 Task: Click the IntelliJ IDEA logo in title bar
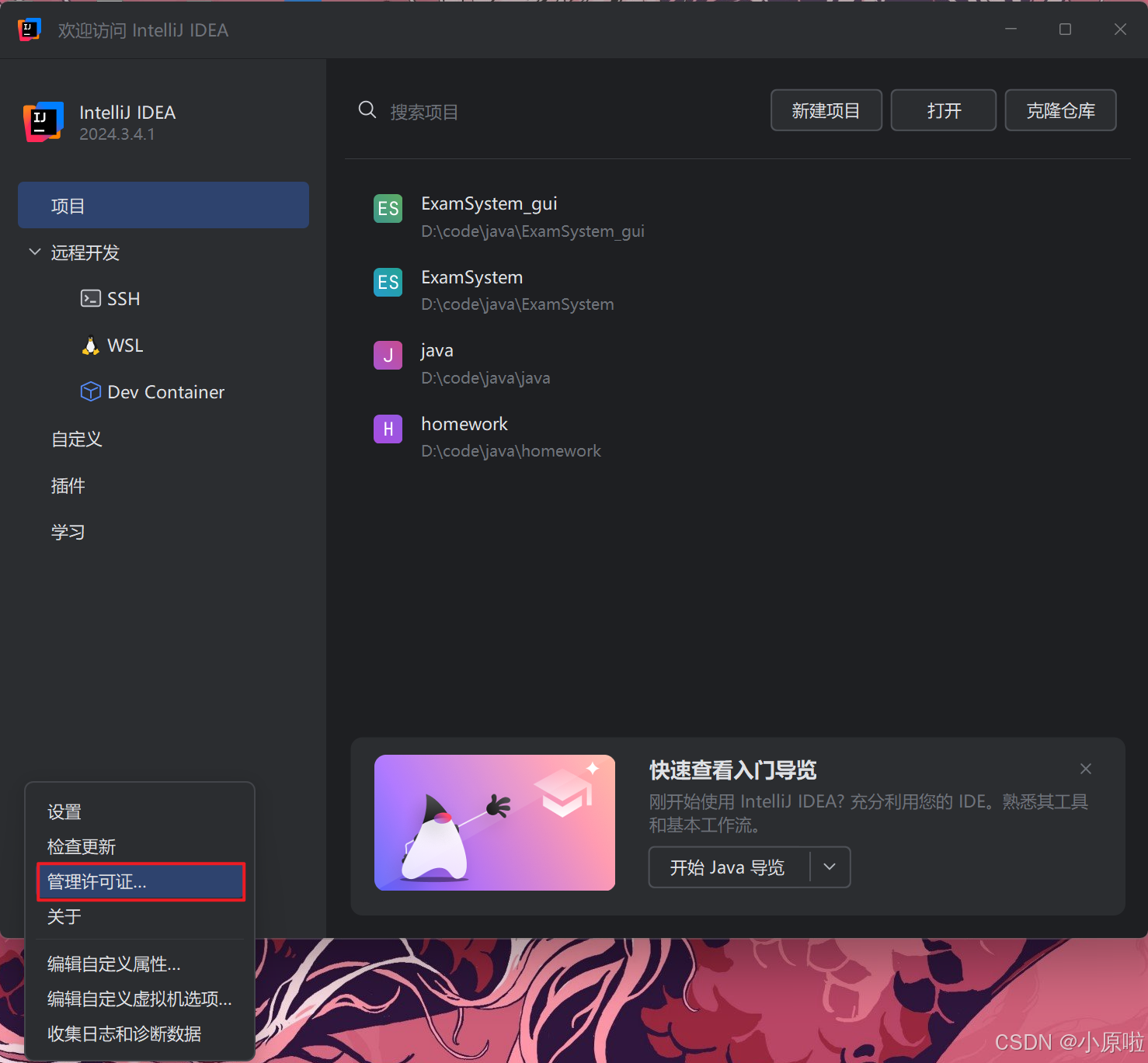[x=29, y=30]
